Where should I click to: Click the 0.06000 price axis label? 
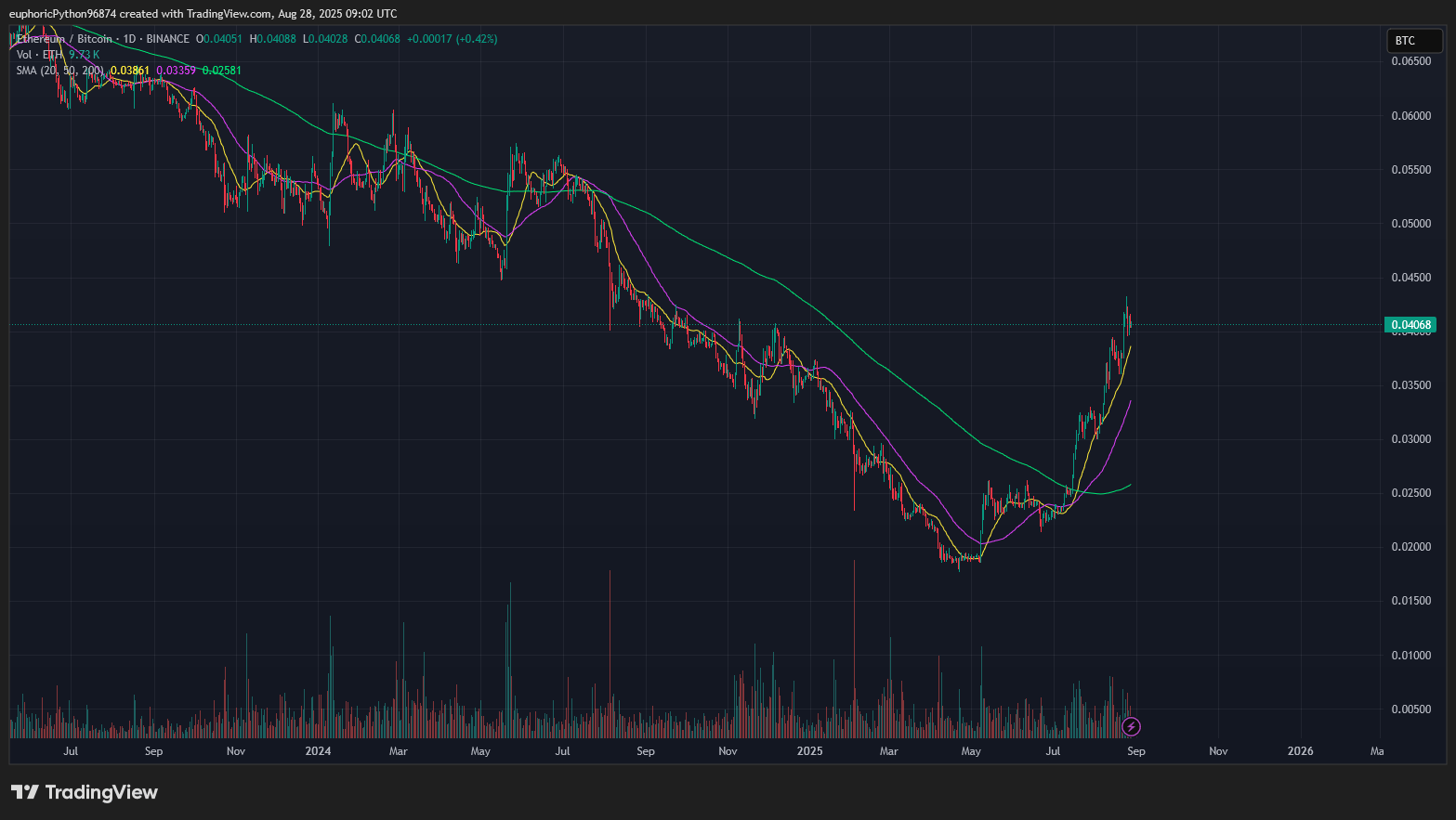1410,116
